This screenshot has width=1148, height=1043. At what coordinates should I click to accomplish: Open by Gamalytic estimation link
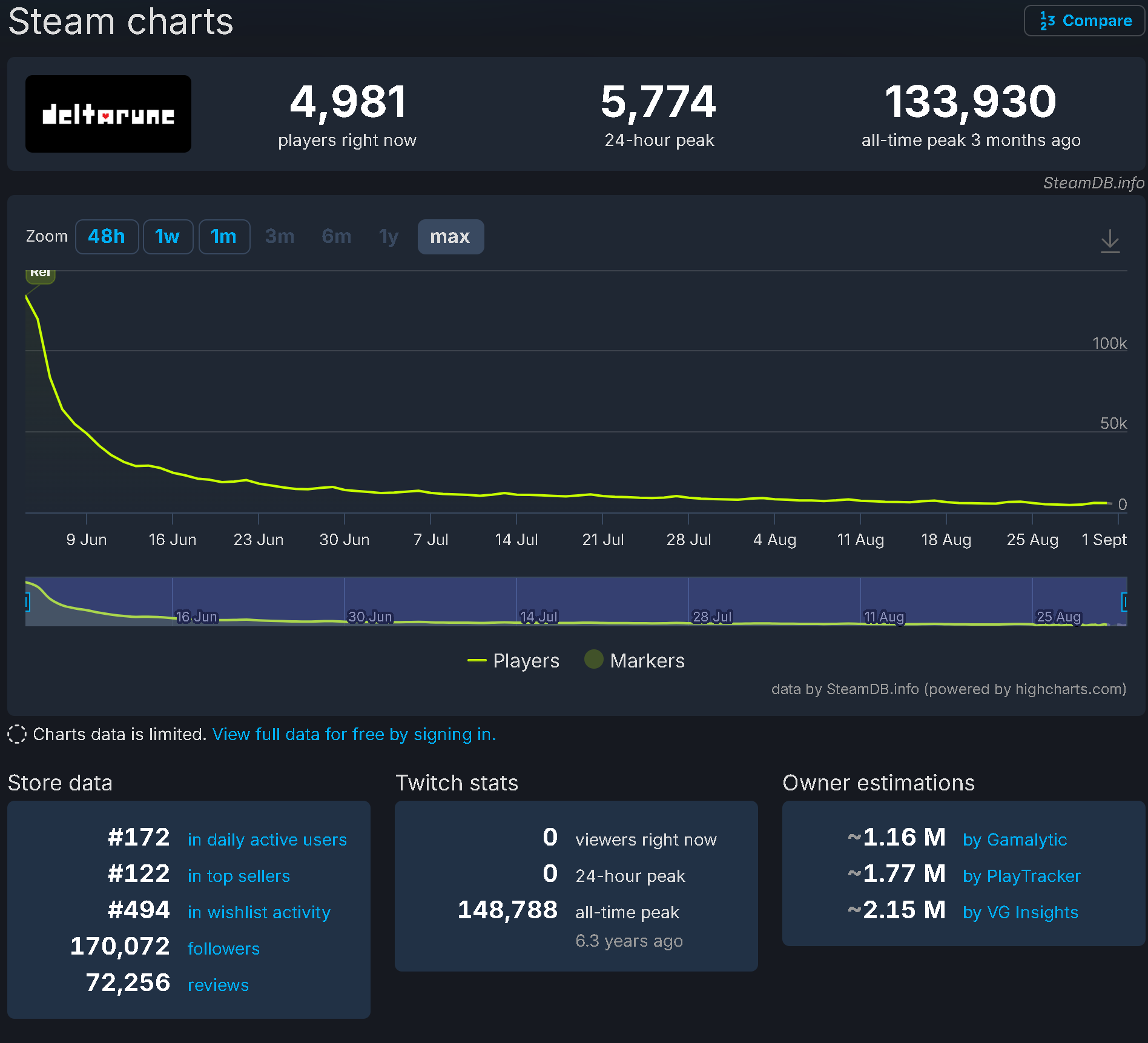pyautogui.click(x=1015, y=839)
